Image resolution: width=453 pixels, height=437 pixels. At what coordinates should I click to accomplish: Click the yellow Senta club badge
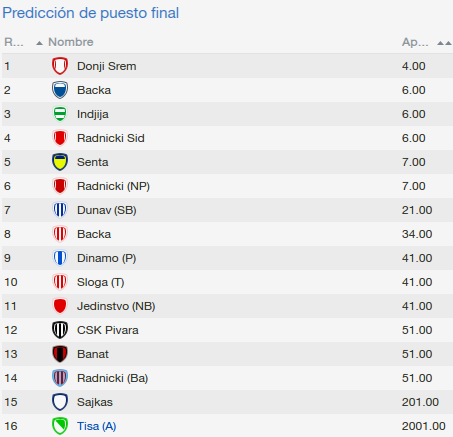tap(60, 162)
